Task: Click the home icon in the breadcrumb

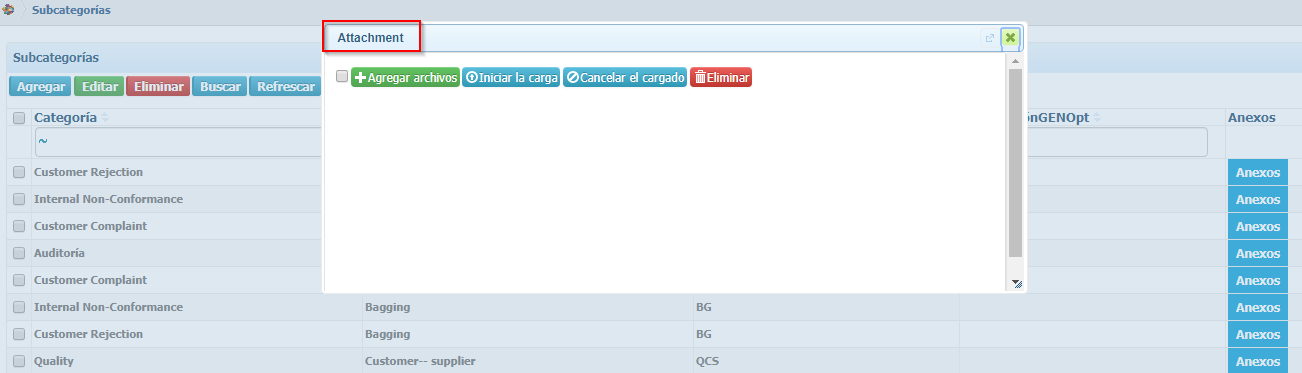Action: click(x=8, y=10)
